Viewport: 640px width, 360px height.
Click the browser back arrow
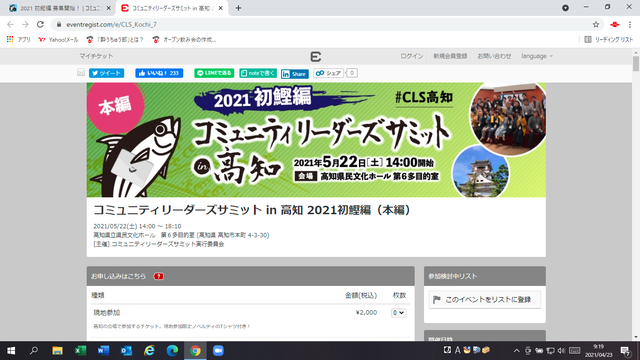10,24
